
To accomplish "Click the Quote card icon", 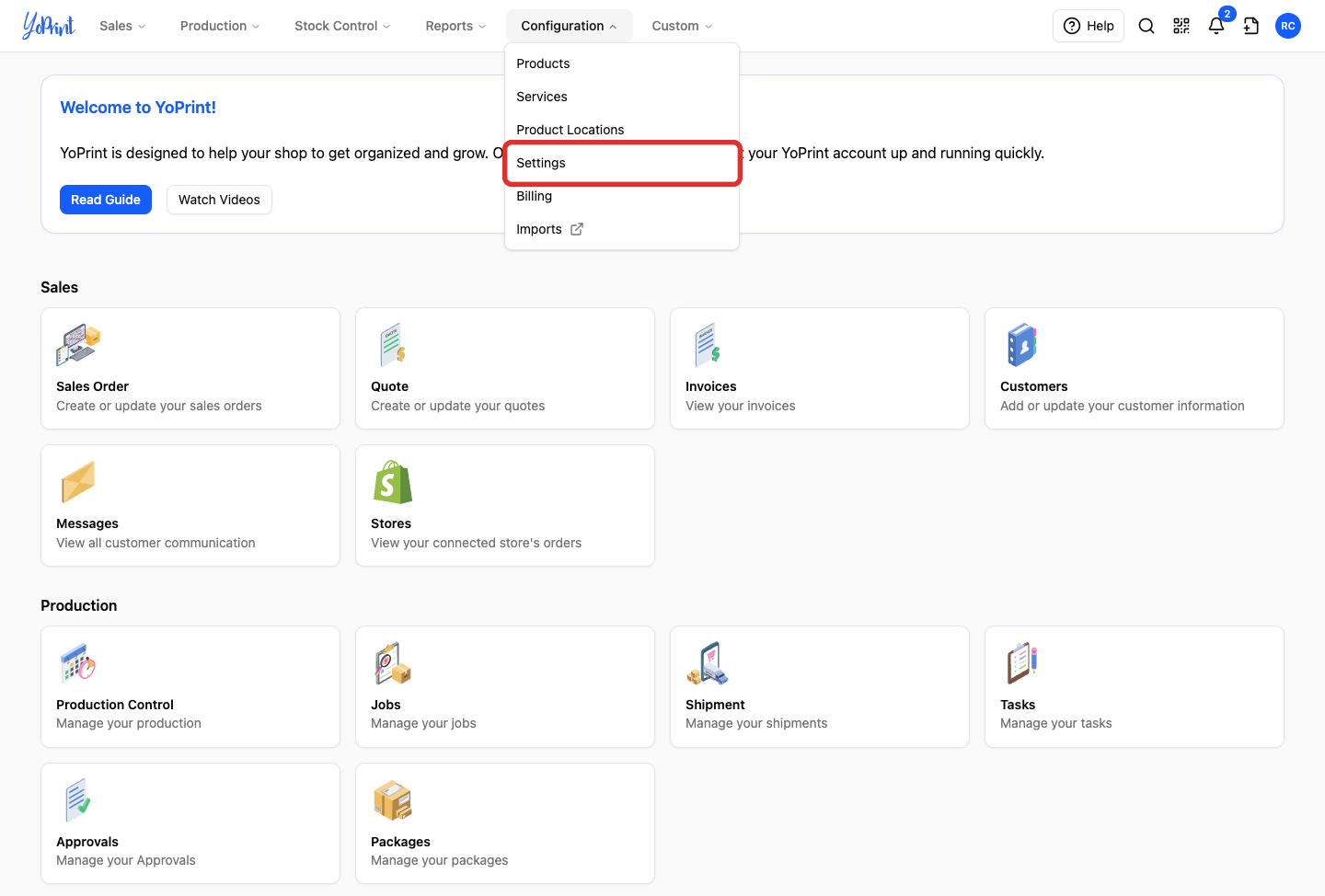I will [x=393, y=346].
